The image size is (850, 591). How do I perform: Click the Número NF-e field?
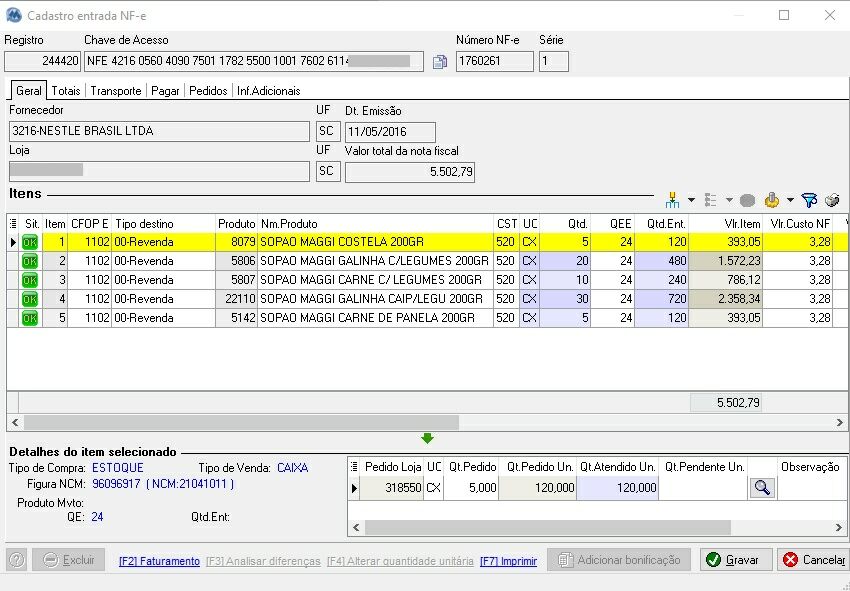(494, 61)
